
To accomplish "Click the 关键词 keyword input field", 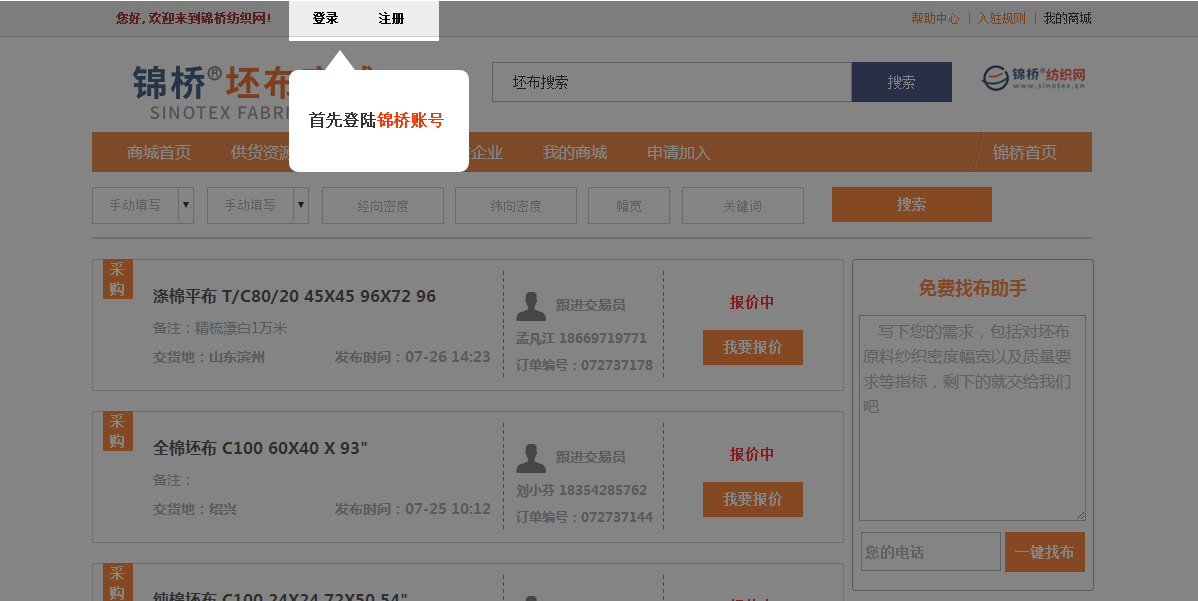I will coord(742,206).
